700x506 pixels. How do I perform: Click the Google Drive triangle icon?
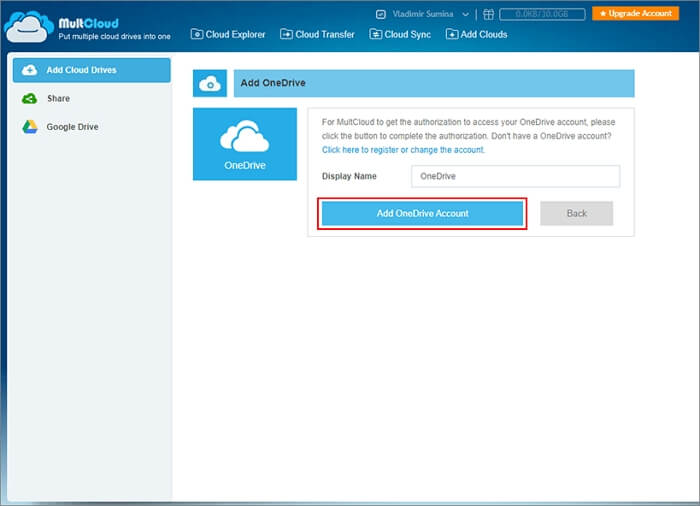click(x=30, y=127)
